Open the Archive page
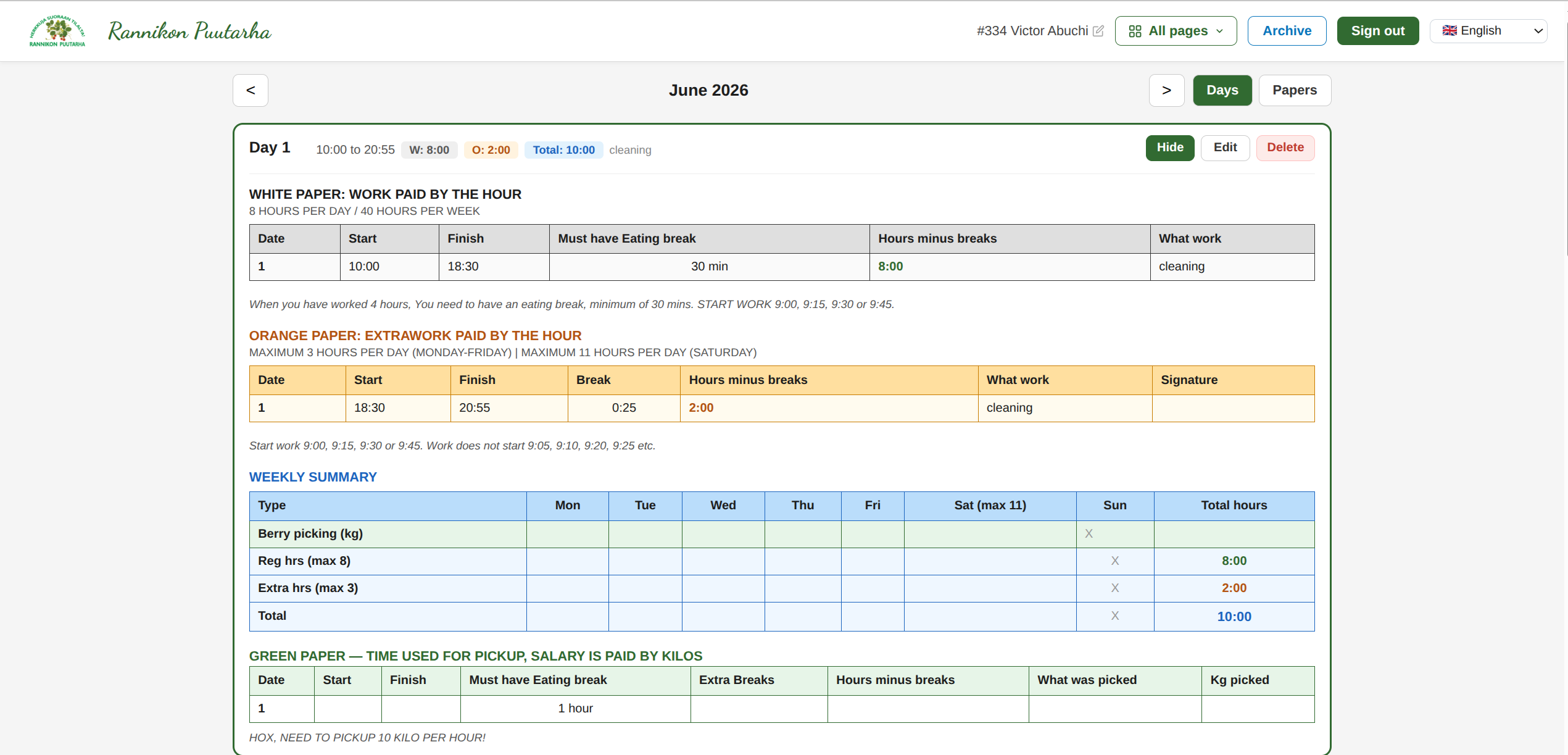The image size is (1568, 755). [1287, 31]
